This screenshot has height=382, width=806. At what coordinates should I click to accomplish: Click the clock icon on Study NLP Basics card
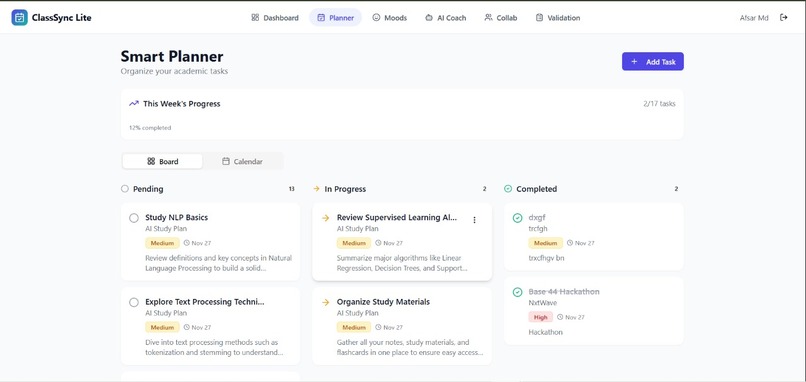tap(187, 243)
